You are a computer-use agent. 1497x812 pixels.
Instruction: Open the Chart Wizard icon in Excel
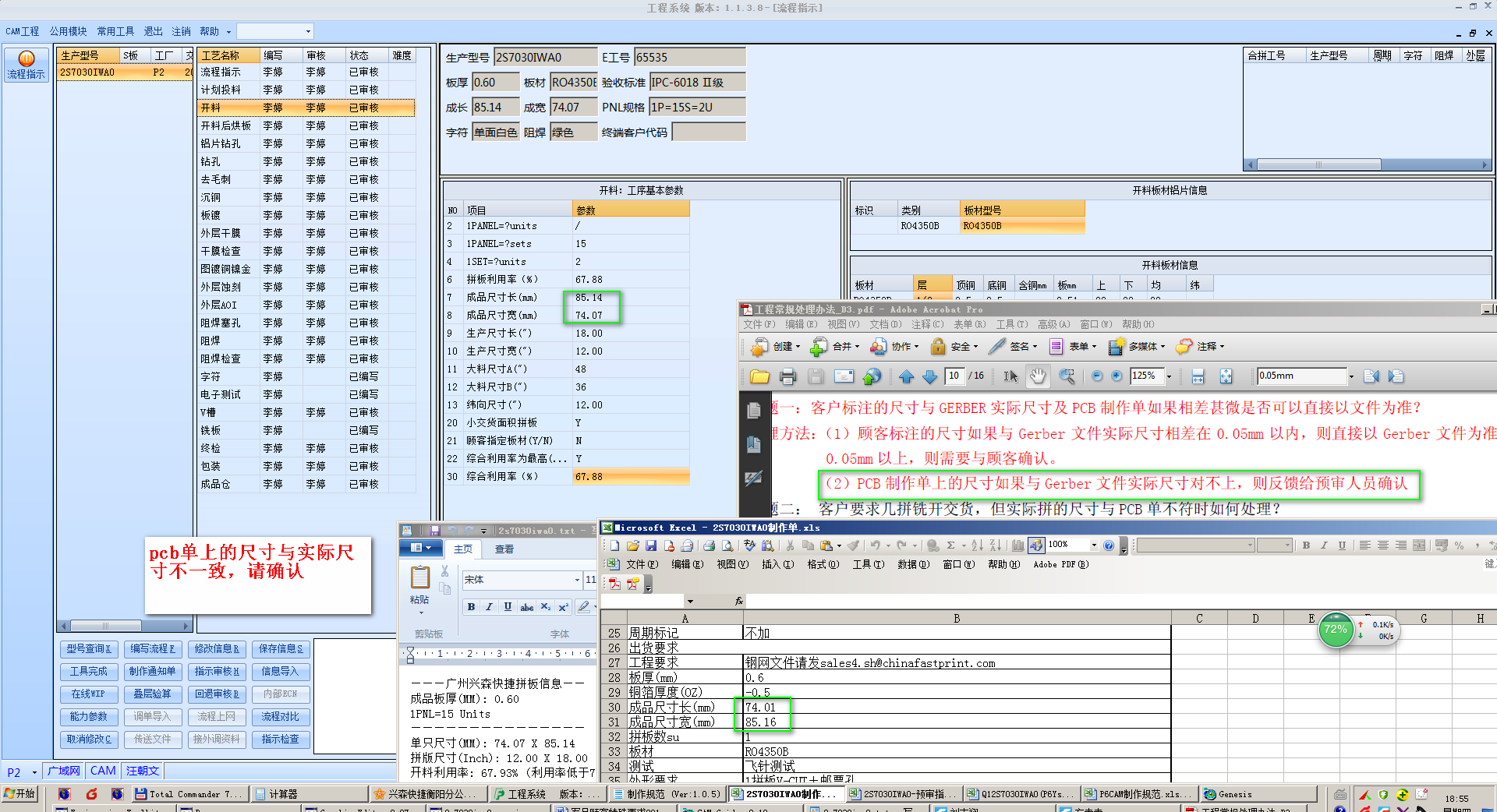1017,545
